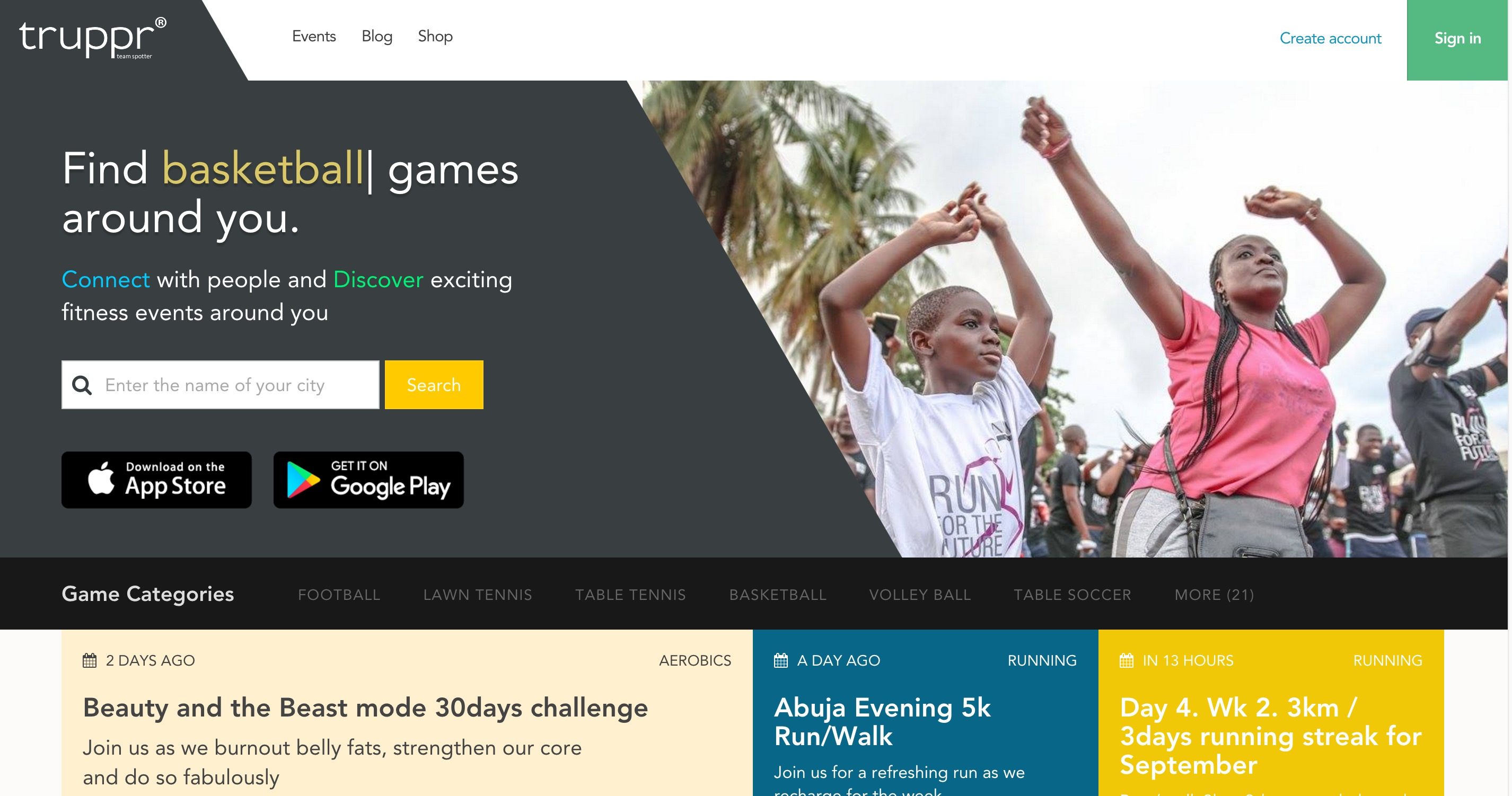The image size is (1512, 796).
Task: Open Beauty and the Beast mode challenge
Action: [365, 708]
